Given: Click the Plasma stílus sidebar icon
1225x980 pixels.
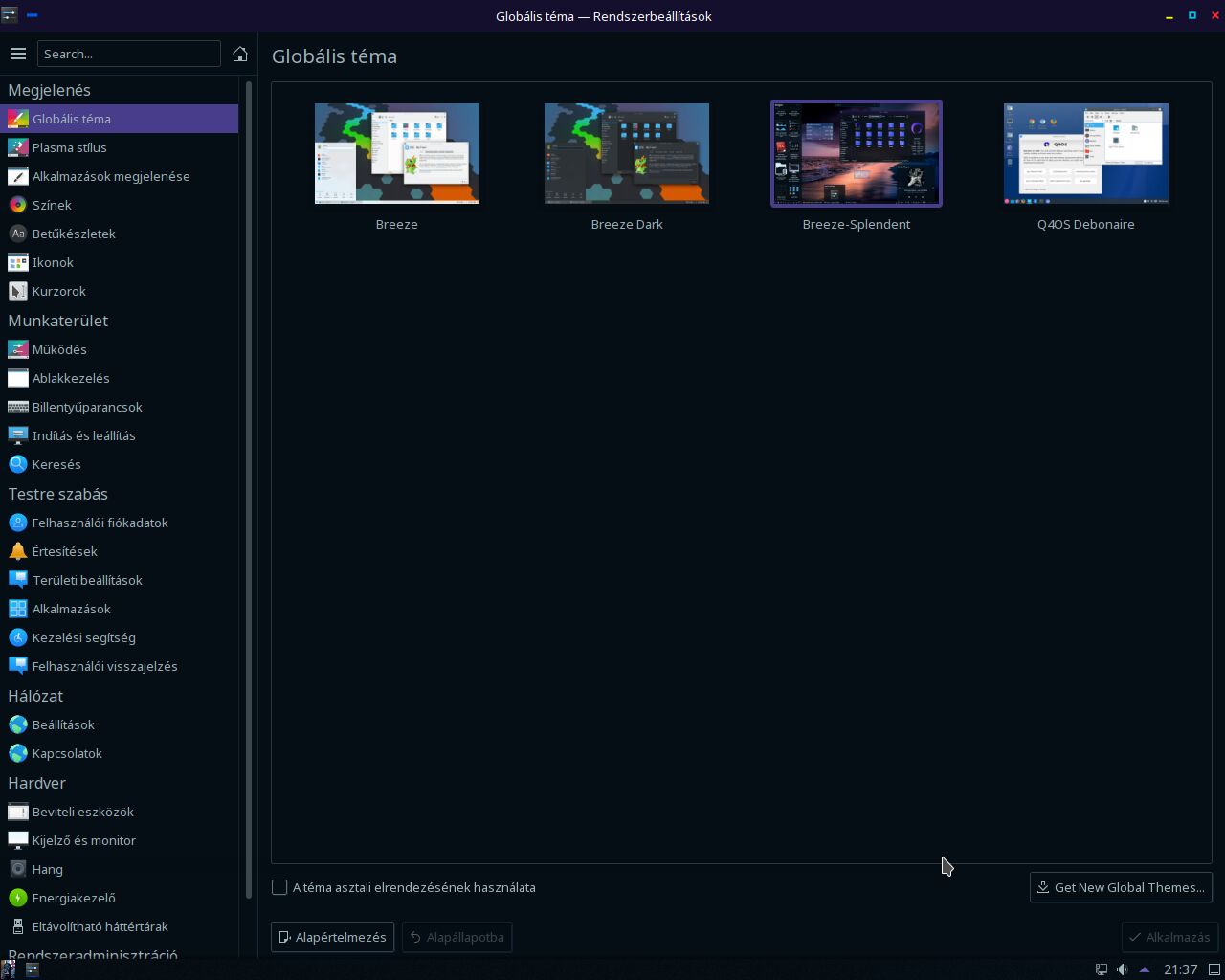Looking at the screenshot, I should [x=17, y=147].
